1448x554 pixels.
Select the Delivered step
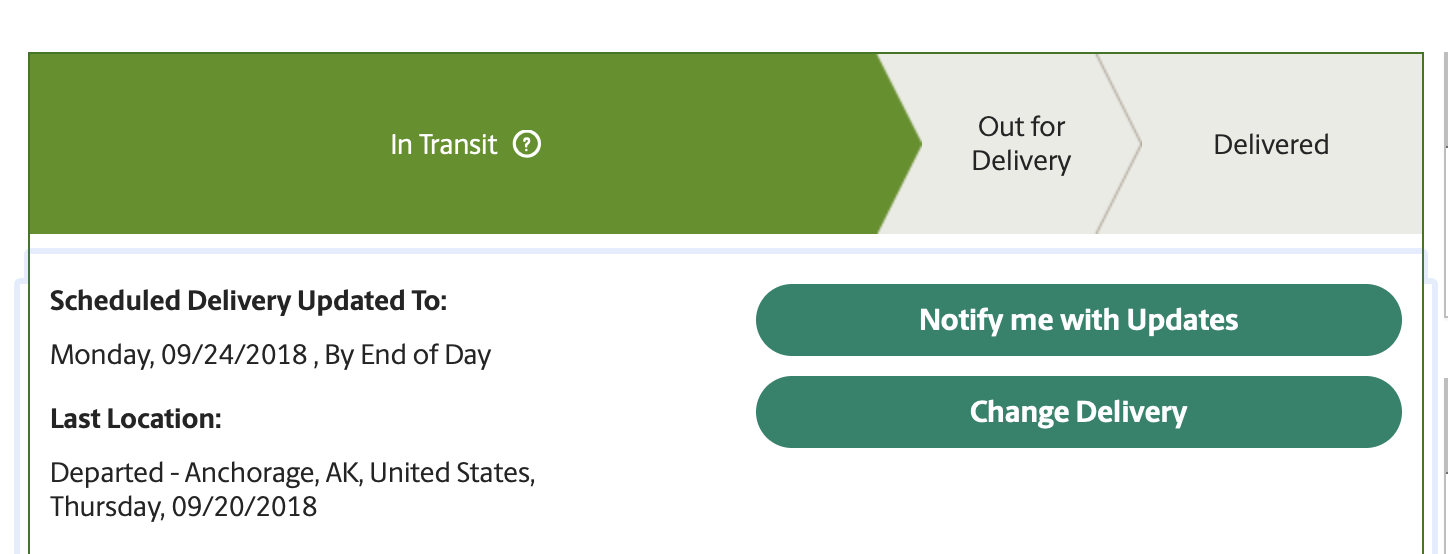coord(1271,145)
